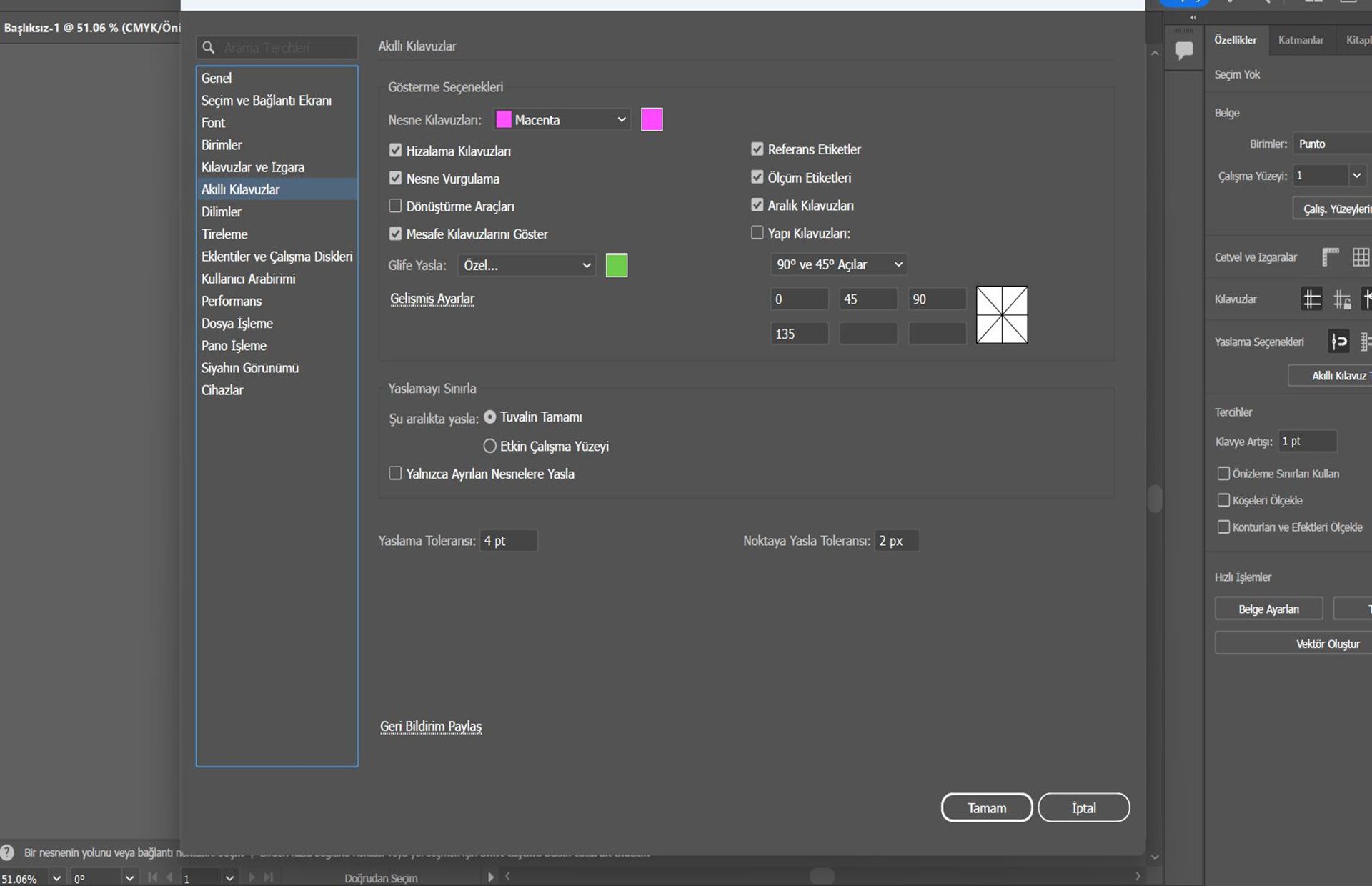Click the help question mark icon
Screen dimensions: 1372x886
7,852
